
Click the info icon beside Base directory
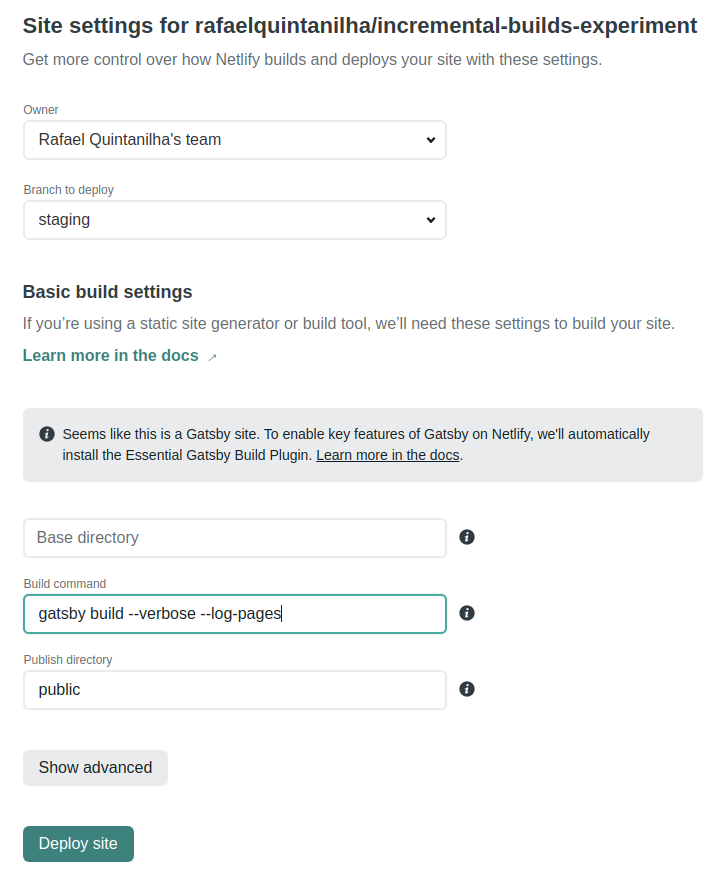(467, 537)
